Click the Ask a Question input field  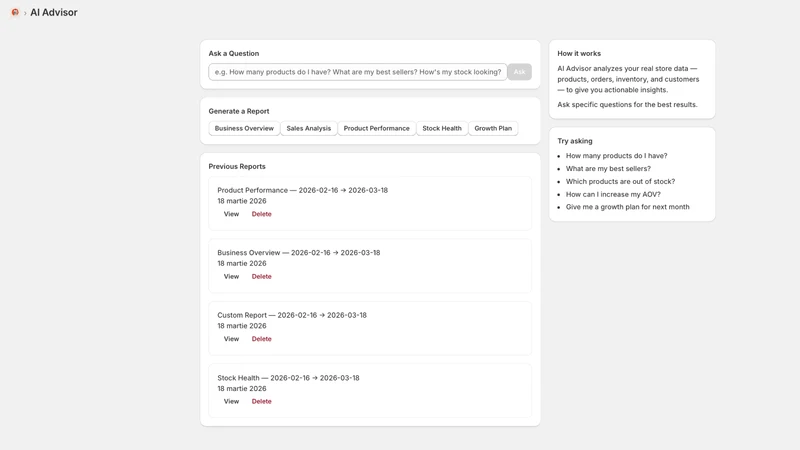[358, 72]
